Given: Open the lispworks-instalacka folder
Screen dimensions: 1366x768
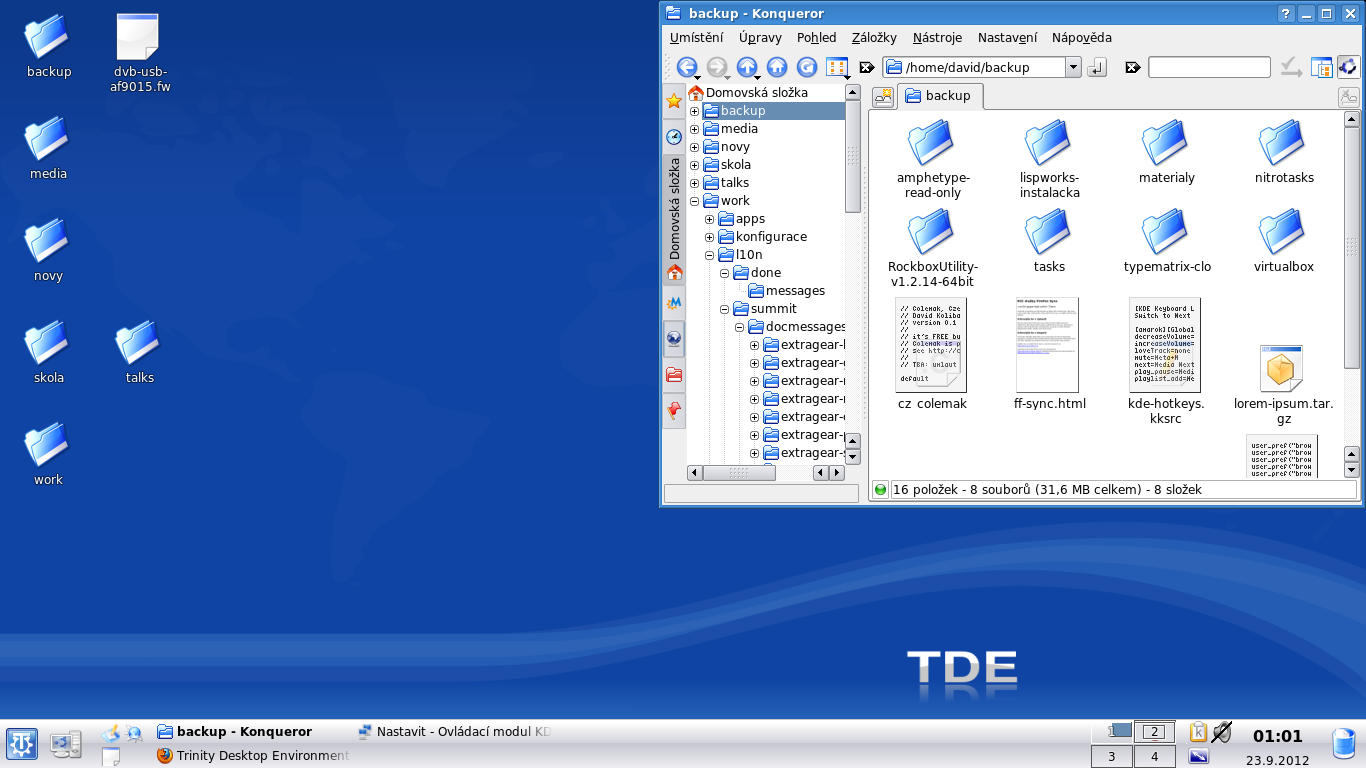Looking at the screenshot, I should pyautogui.click(x=1050, y=160).
